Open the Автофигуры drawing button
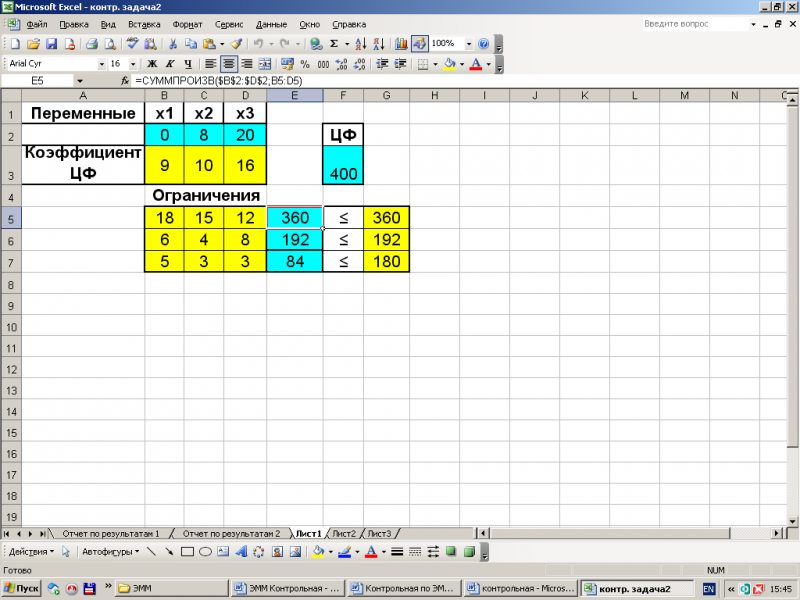The image size is (800, 600). pyautogui.click(x=110, y=552)
